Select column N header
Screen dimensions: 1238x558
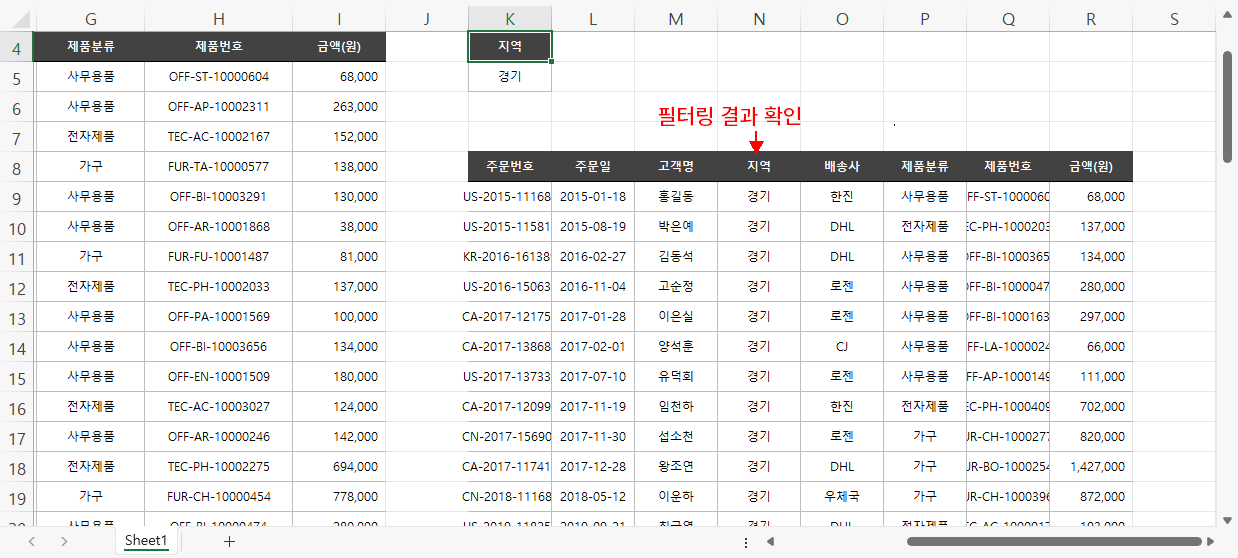pos(759,18)
